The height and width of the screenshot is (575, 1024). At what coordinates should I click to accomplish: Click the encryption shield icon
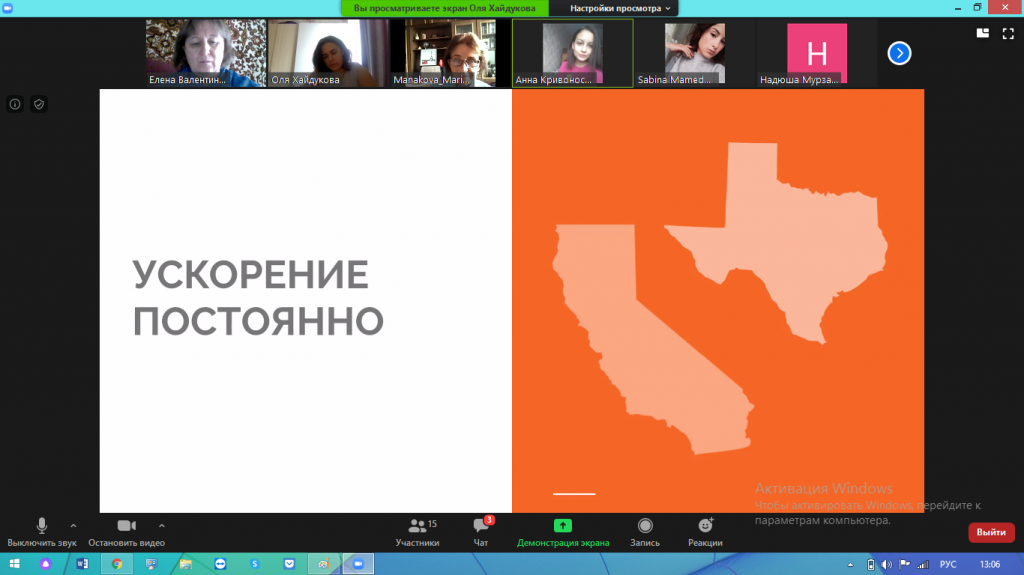[x=39, y=104]
